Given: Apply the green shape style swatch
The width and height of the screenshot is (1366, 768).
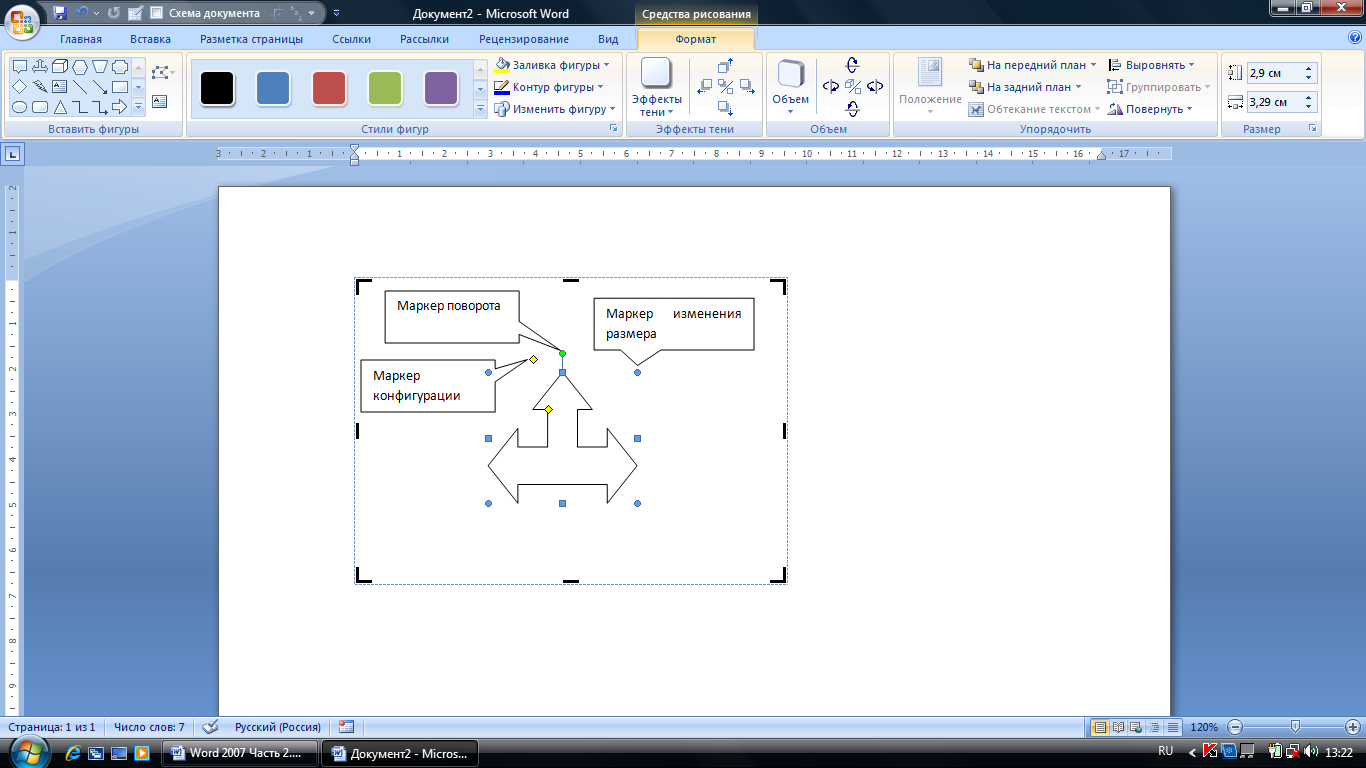Looking at the screenshot, I should 385,88.
